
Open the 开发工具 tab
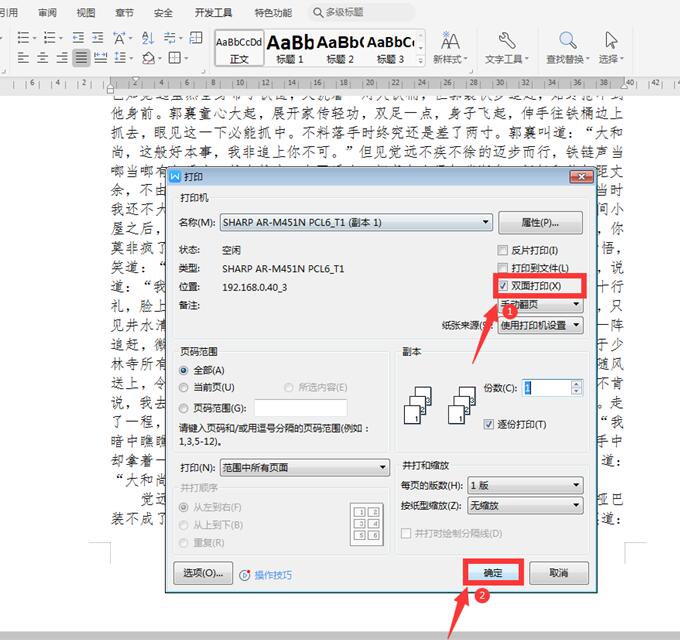click(x=213, y=13)
